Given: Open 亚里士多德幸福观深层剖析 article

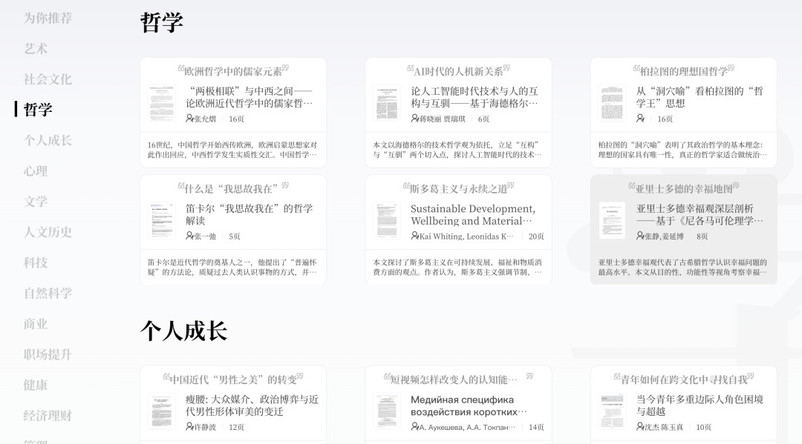Looking at the screenshot, I should coord(700,215).
